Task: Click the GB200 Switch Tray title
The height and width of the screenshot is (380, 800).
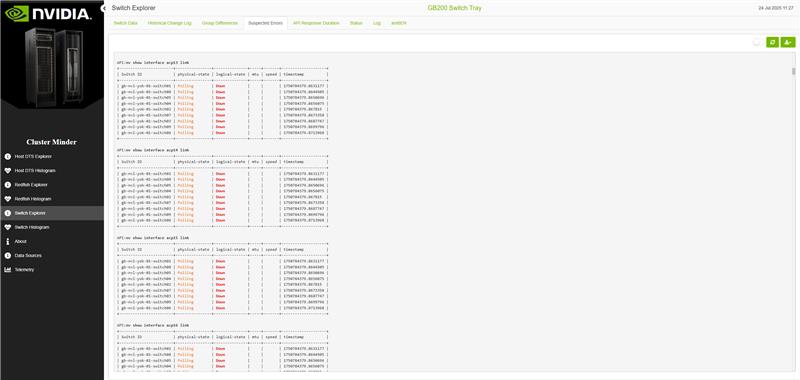Action: [x=454, y=8]
